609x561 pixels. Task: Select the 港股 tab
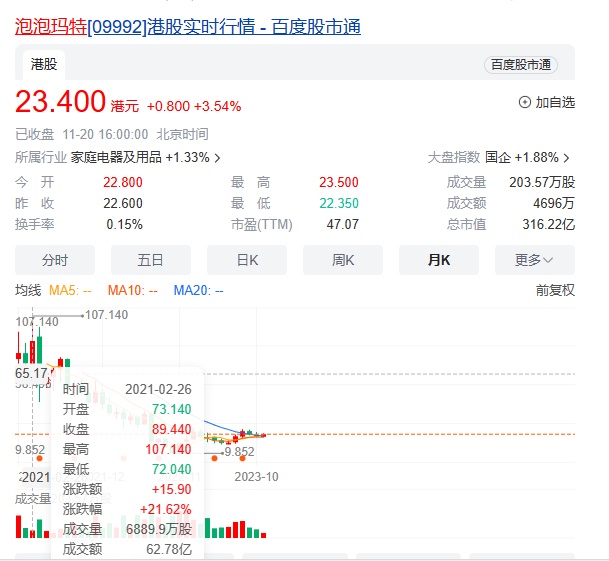pyautogui.click(x=44, y=64)
